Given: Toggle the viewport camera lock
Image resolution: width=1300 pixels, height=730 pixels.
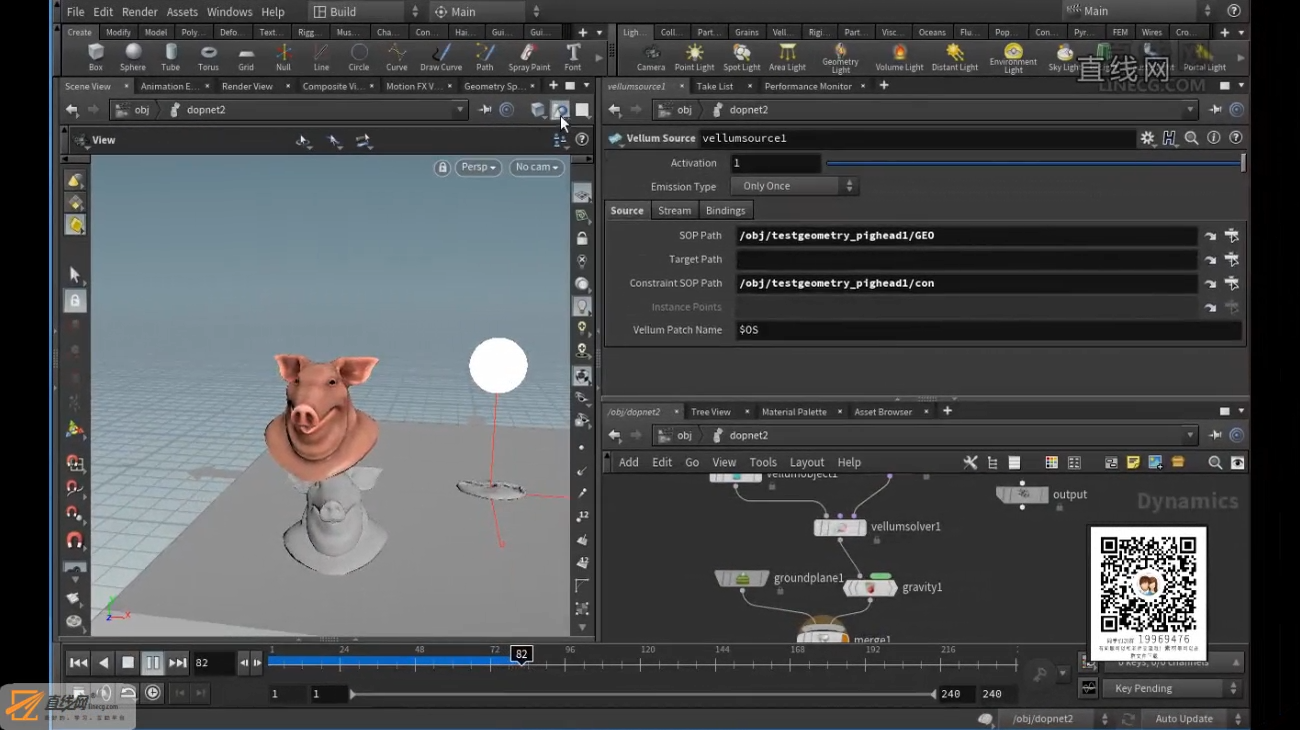Looking at the screenshot, I should click(442, 167).
